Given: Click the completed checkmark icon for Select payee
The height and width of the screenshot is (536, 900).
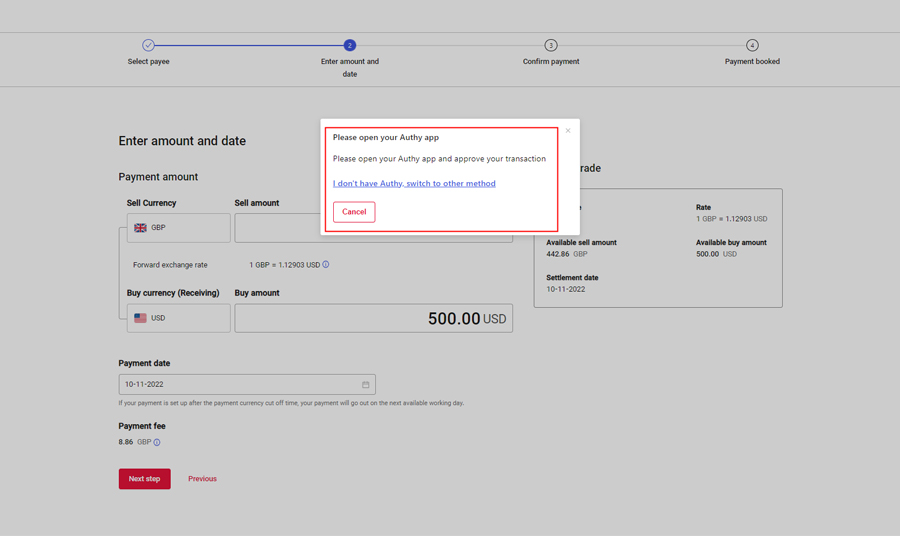Looking at the screenshot, I should point(148,45).
